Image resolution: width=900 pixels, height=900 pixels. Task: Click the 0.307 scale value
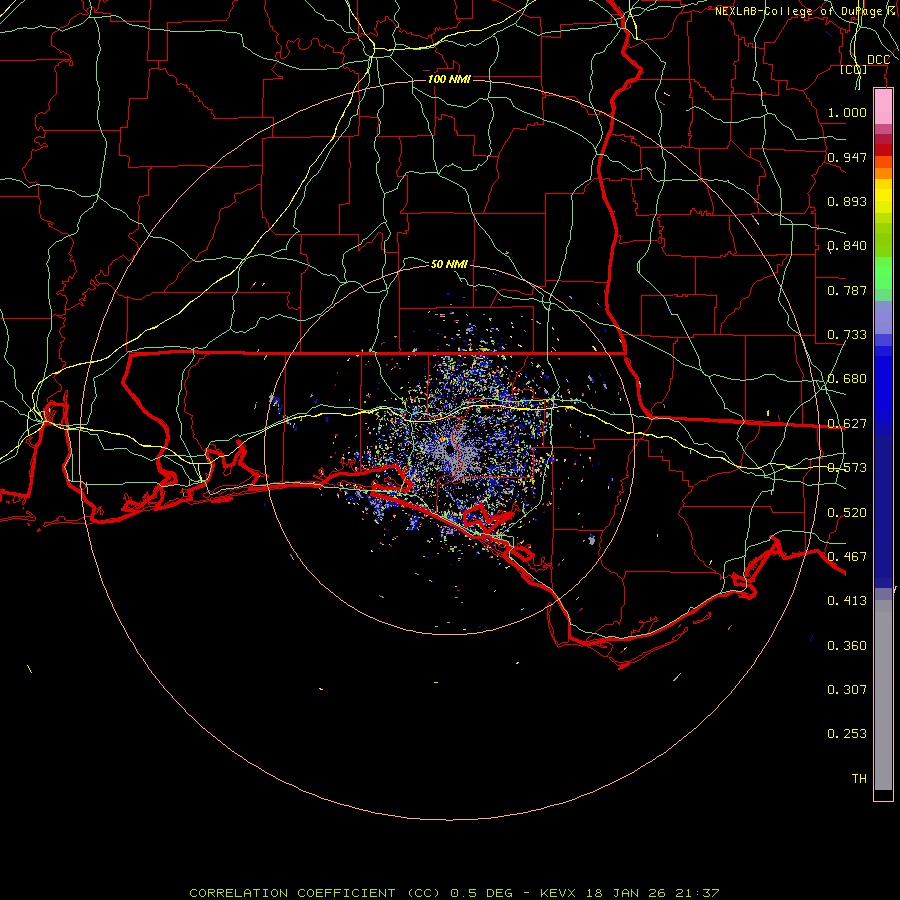tap(847, 690)
